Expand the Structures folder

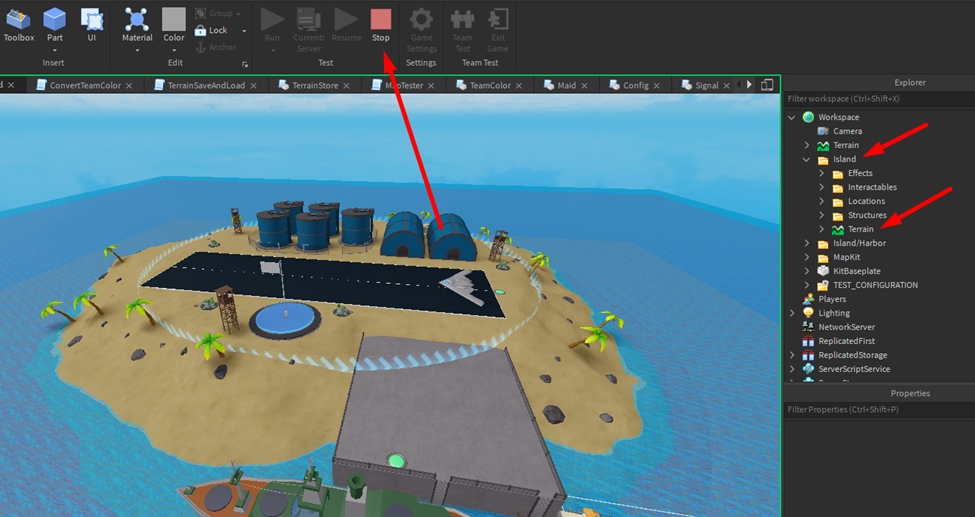pos(821,215)
